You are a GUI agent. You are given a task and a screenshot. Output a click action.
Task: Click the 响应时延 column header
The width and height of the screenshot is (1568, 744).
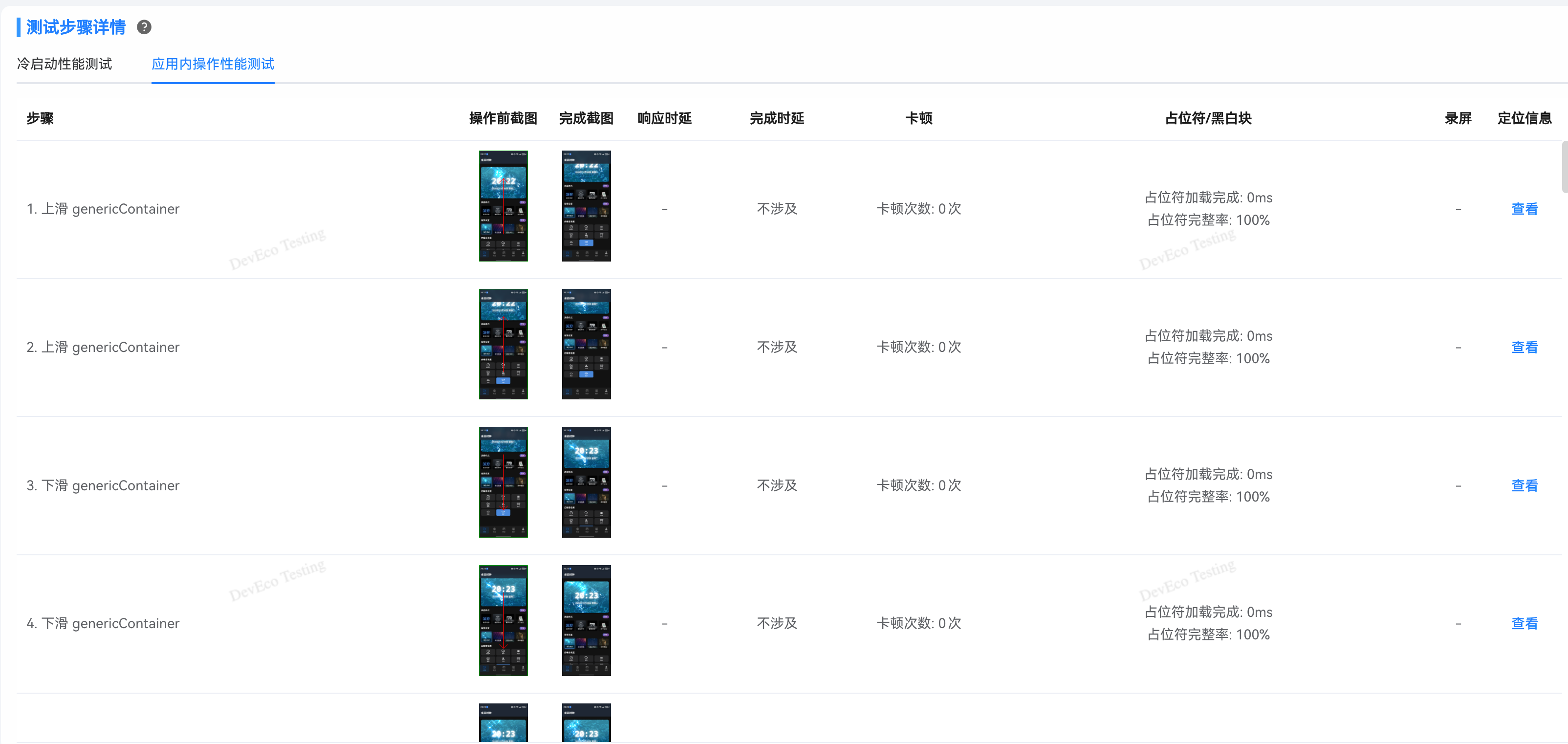(x=665, y=118)
